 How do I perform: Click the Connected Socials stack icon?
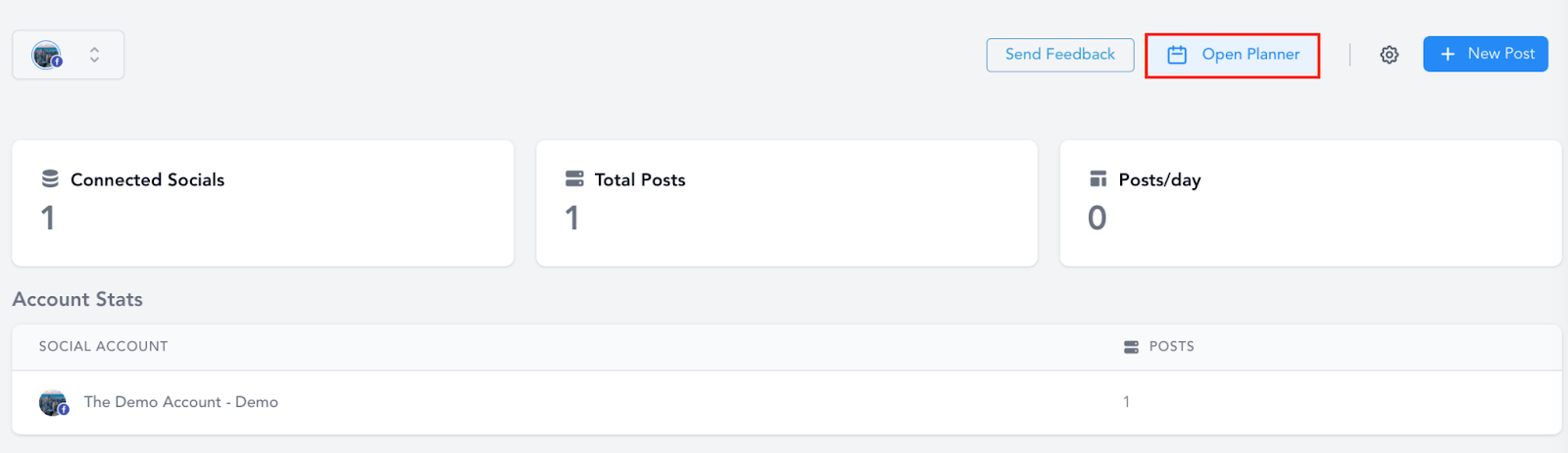[x=50, y=178]
